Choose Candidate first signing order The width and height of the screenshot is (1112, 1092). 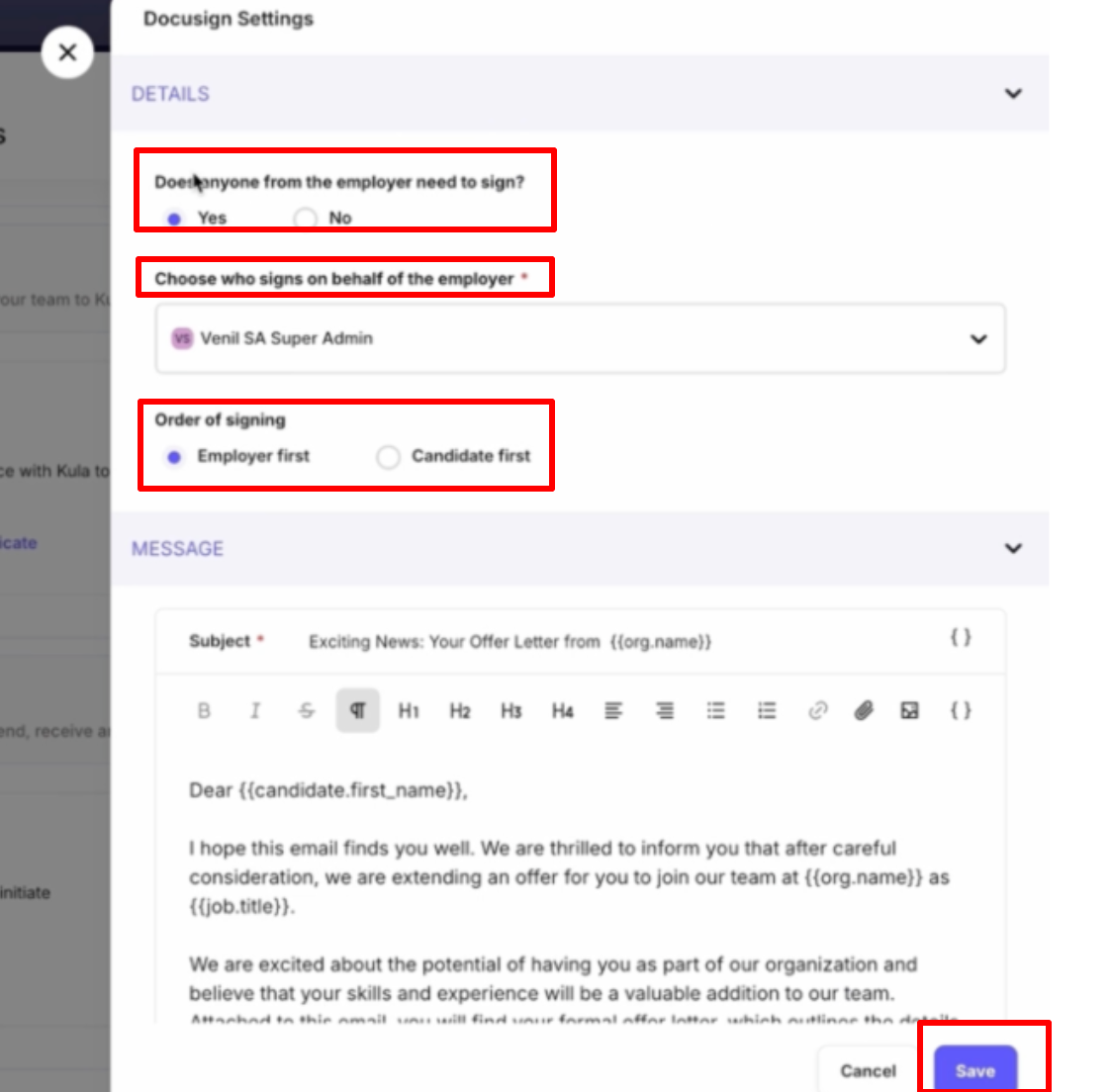(388, 457)
